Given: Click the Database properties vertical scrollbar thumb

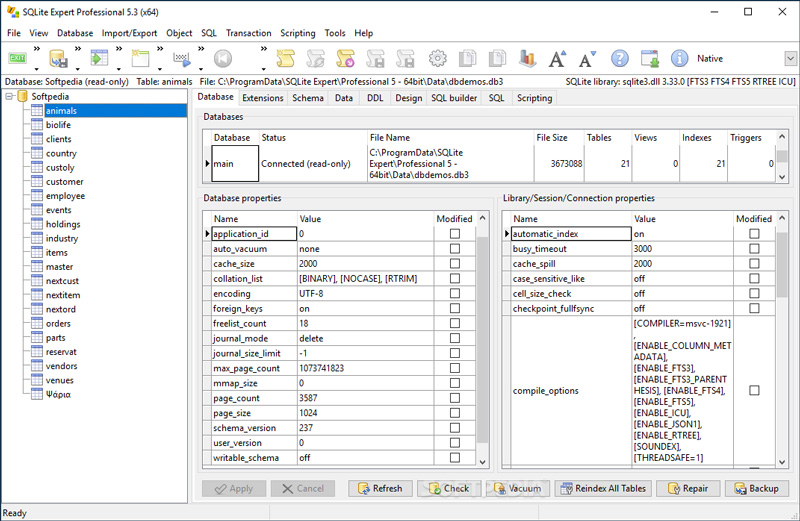Looking at the screenshot, I should click(x=483, y=339).
